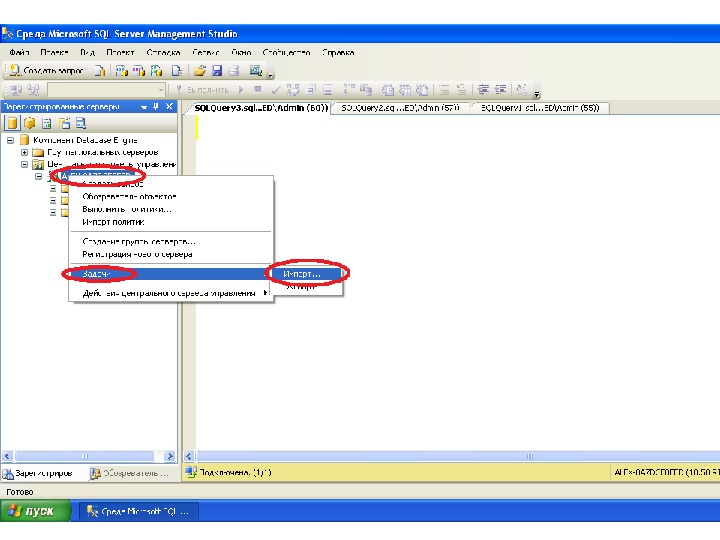Choose Импорт политик in context menu
The width and height of the screenshot is (720, 540).
pyautogui.click(x=113, y=222)
